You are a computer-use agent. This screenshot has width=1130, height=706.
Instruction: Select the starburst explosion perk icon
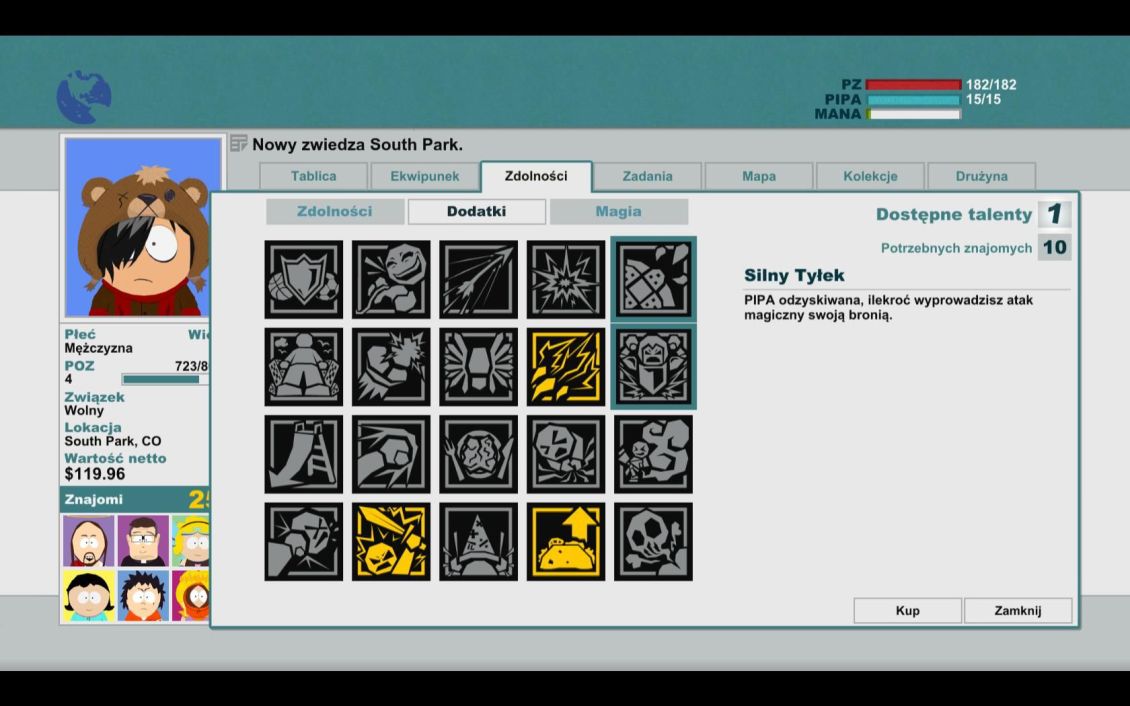tap(566, 280)
